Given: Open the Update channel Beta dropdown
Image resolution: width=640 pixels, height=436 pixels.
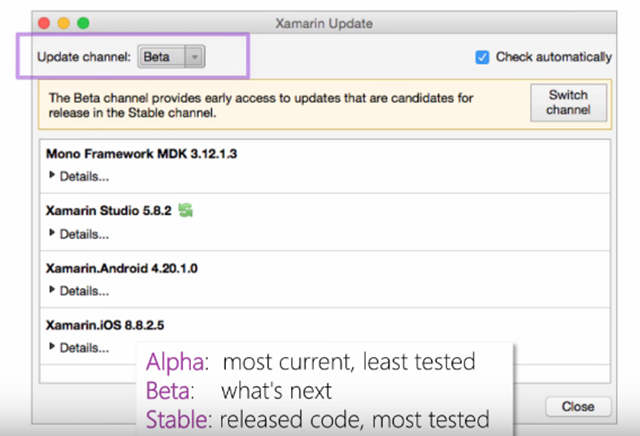Looking at the screenshot, I should (171, 57).
